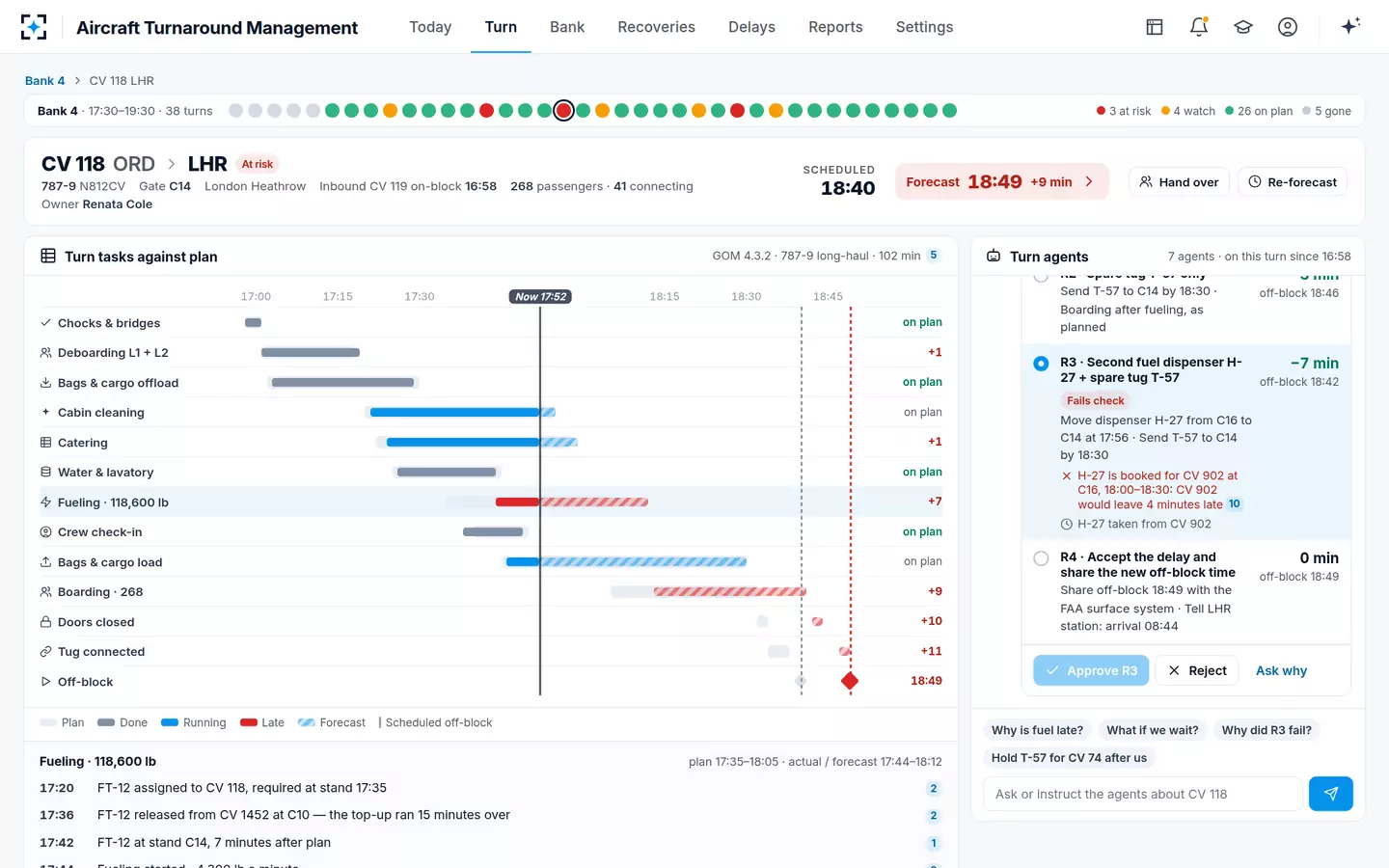Viewport: 1389px width, 868px height.
Task: Approve recovery option R3
Action: coord(1091,670)
